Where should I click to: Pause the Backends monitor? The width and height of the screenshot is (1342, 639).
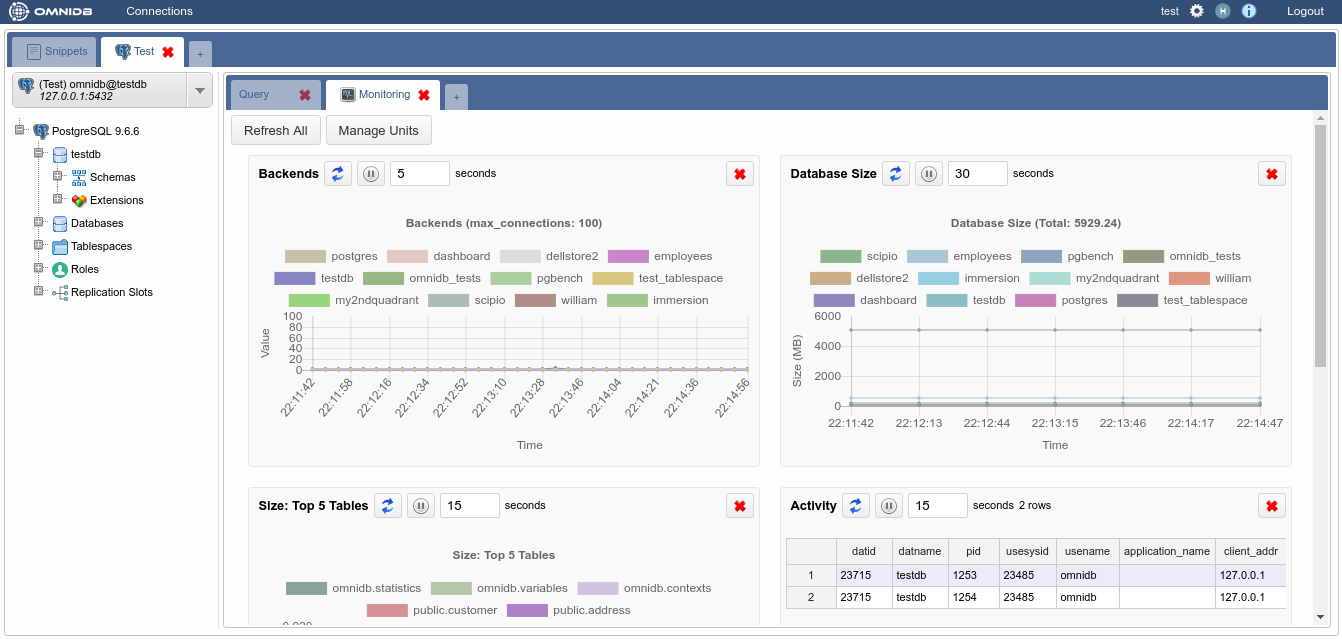[371, 174]
